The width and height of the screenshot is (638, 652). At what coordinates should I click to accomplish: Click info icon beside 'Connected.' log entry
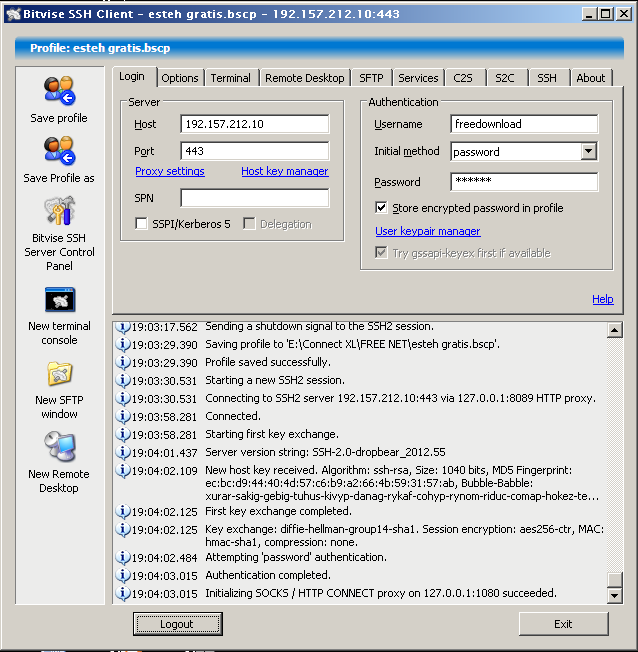(x=123, y=416)
